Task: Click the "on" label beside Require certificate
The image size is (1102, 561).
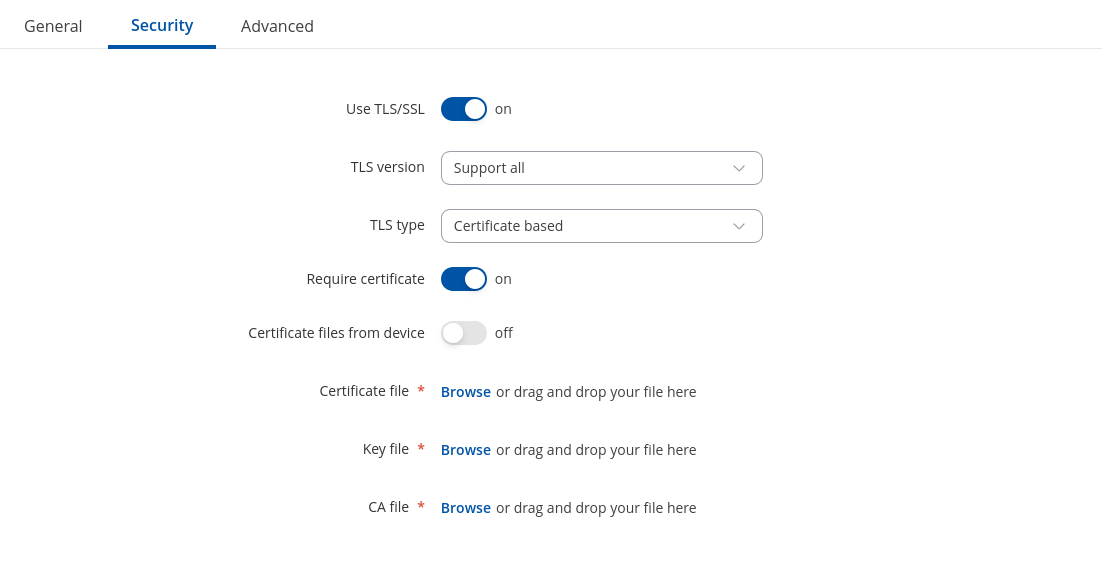Action: click(503, 279)
